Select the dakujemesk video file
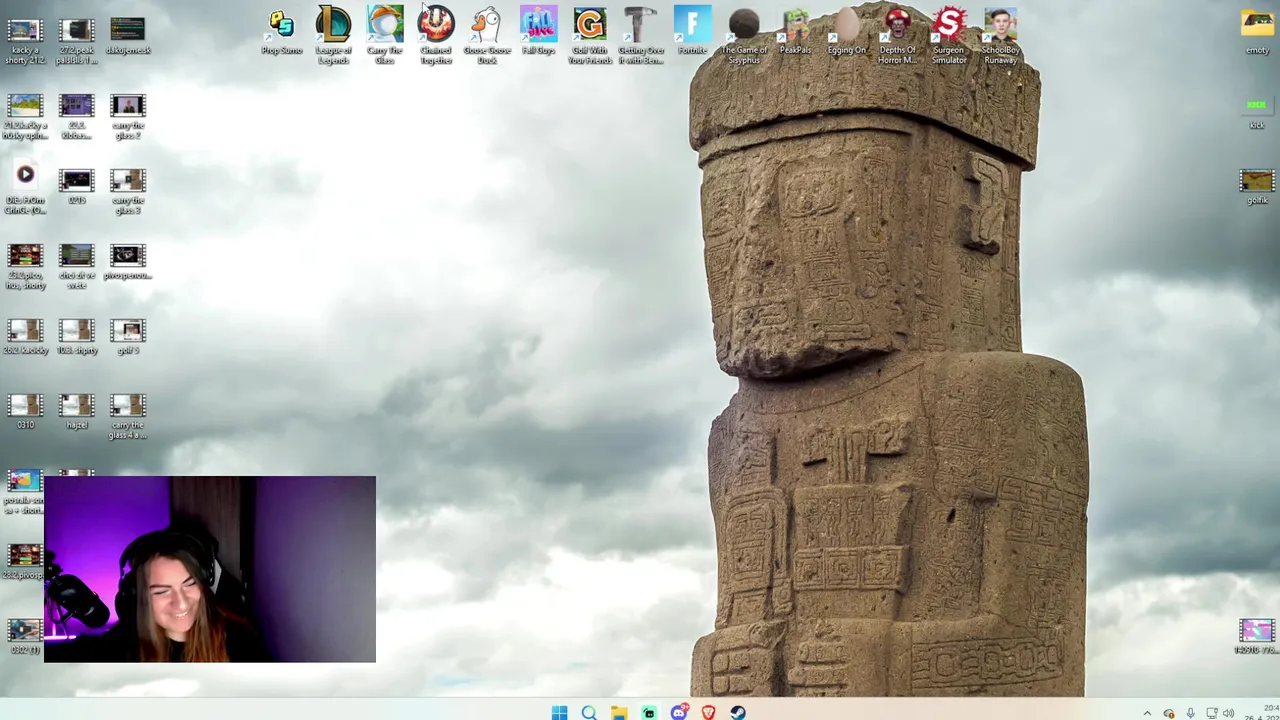Image resolution: width=1280 pixels, height=720 pixels. coord(128,36)
